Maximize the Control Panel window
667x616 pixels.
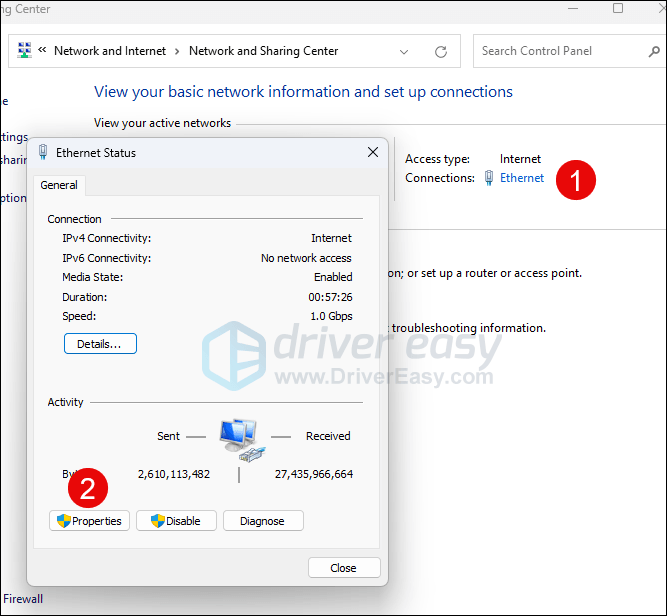click(x=618, y=9)
